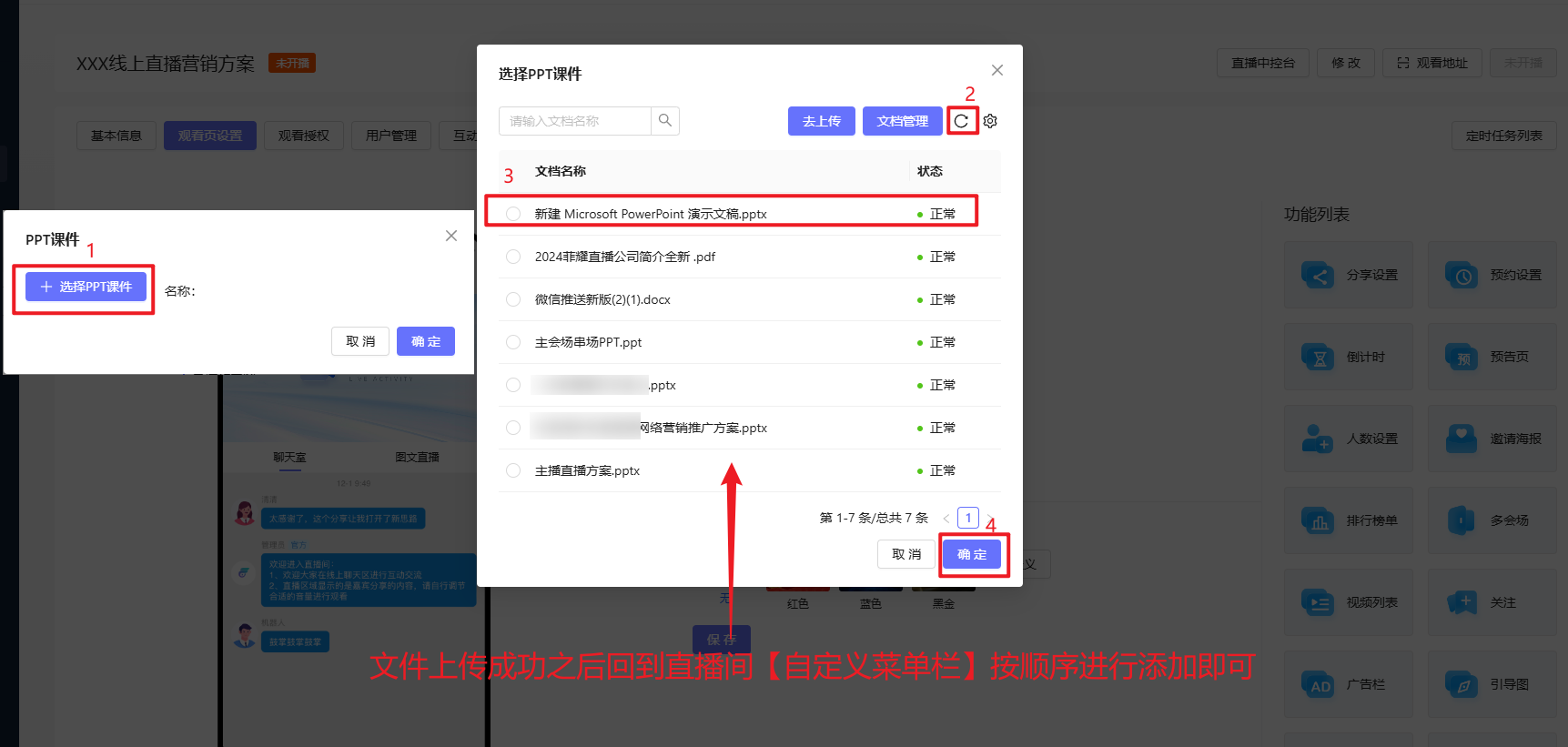This screenshot has height=747, width=1568.
Task: Click the refresh icon in document dialog
Action: [961, 121]
